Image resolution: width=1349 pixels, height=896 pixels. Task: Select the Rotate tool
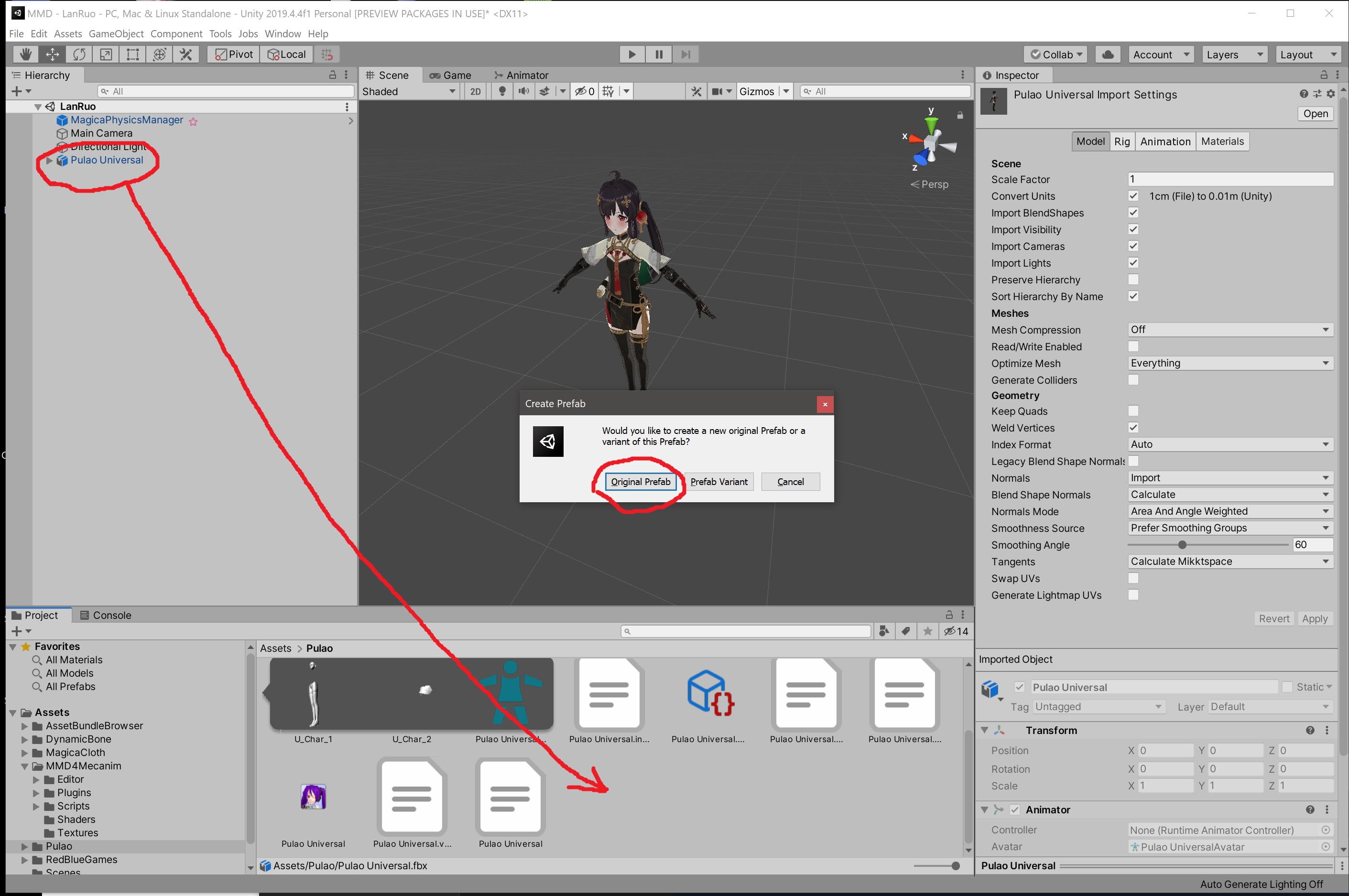[79, 54]
